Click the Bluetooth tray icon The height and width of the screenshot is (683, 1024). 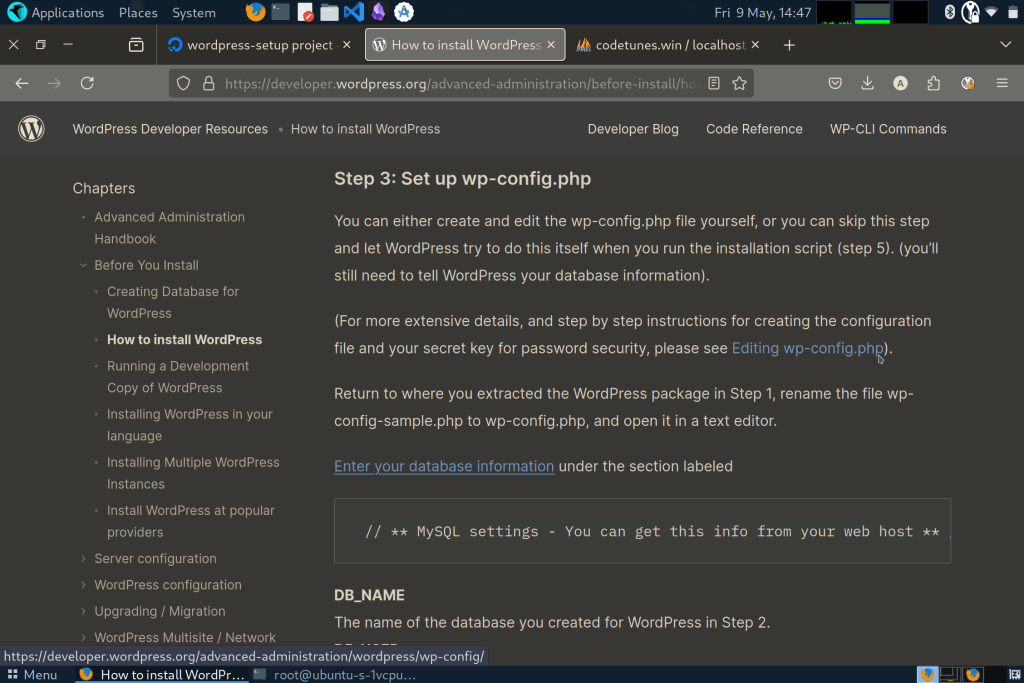click(950, 12)
